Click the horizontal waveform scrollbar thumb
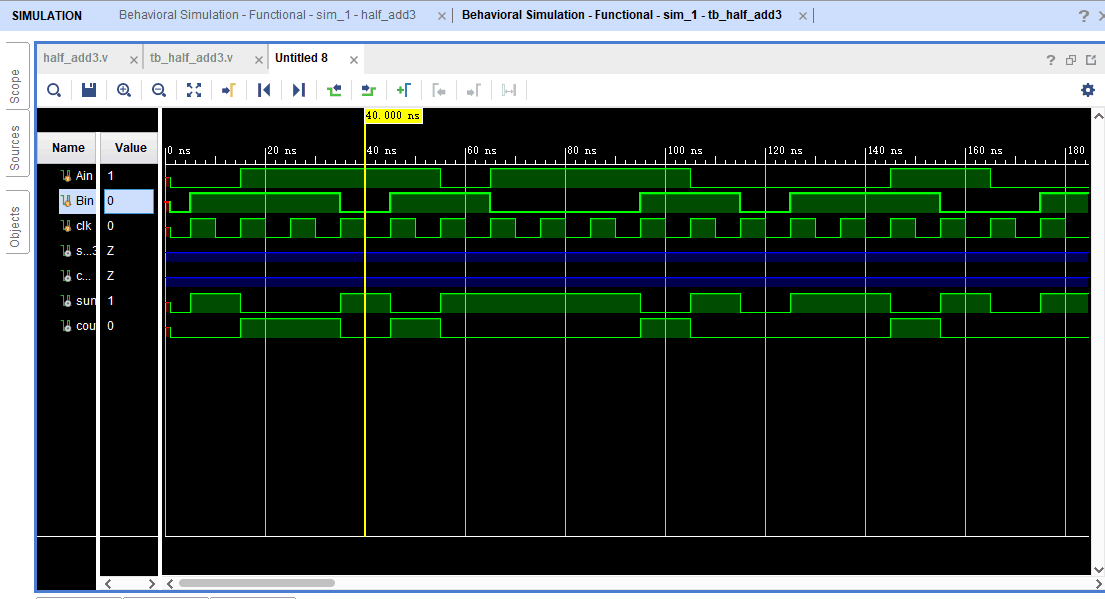This screenshot has height=599, width=1105. [x=257, y=583]
